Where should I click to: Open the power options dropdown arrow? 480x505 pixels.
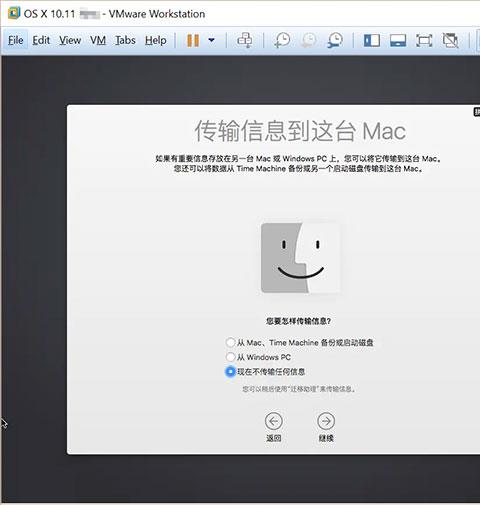pos(211,40)
